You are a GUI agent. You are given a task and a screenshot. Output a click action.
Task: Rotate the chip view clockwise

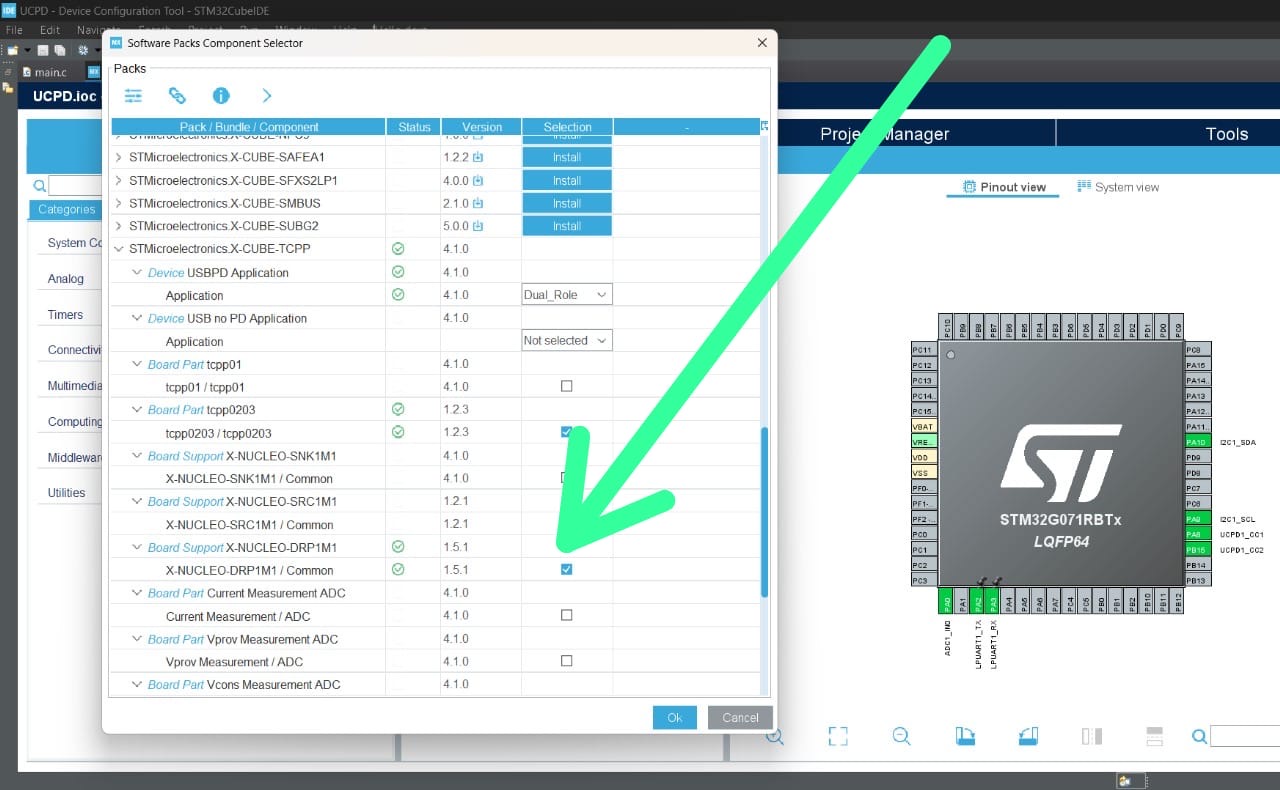pyautogui.click(x=965, y=735)
